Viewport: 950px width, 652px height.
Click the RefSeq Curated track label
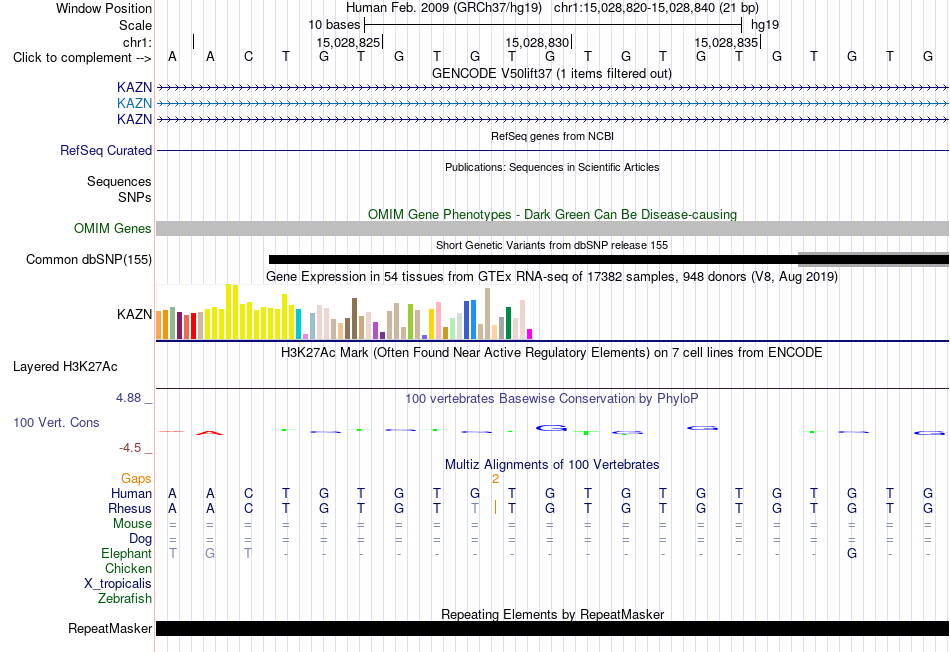pyautogui.click(x=106, y=150)
